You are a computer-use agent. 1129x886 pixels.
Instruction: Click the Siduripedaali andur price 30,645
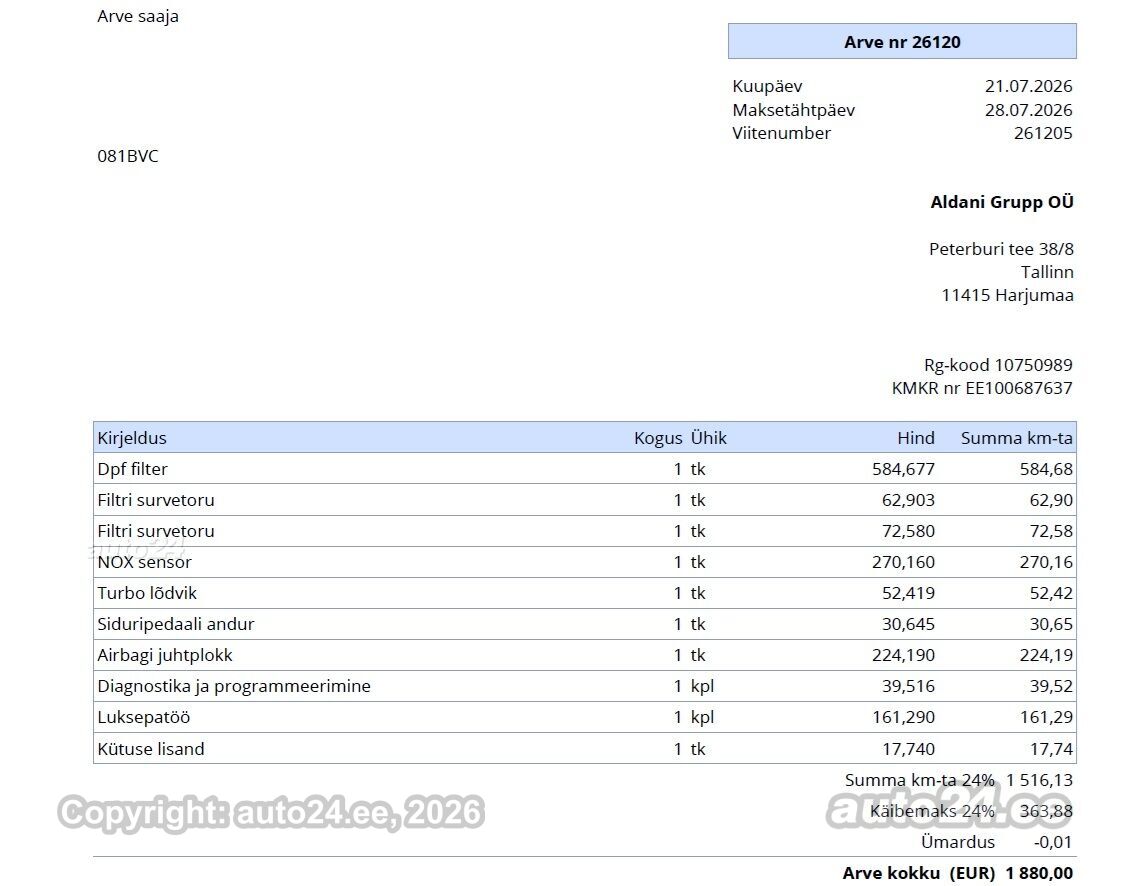click(909, 624)
